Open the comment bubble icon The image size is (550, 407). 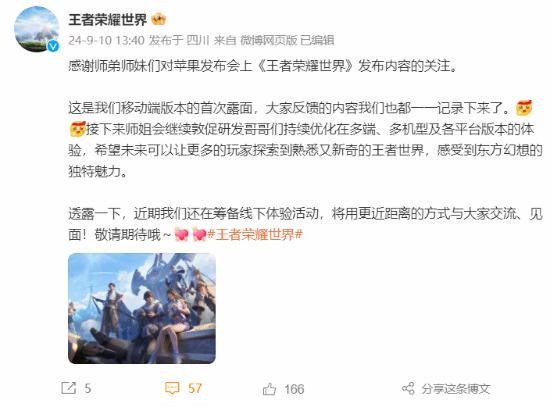[172, 388]
